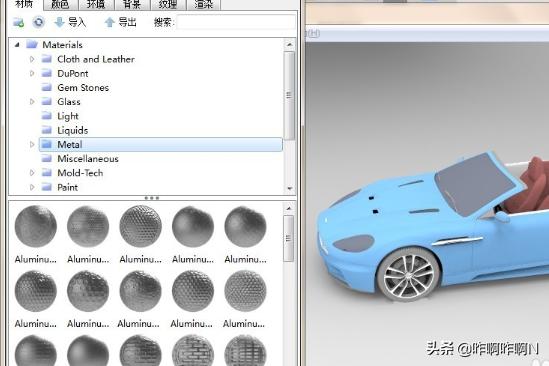549x366 pixels.
Task: Select the Light folder icon
Action: point(47,116)
